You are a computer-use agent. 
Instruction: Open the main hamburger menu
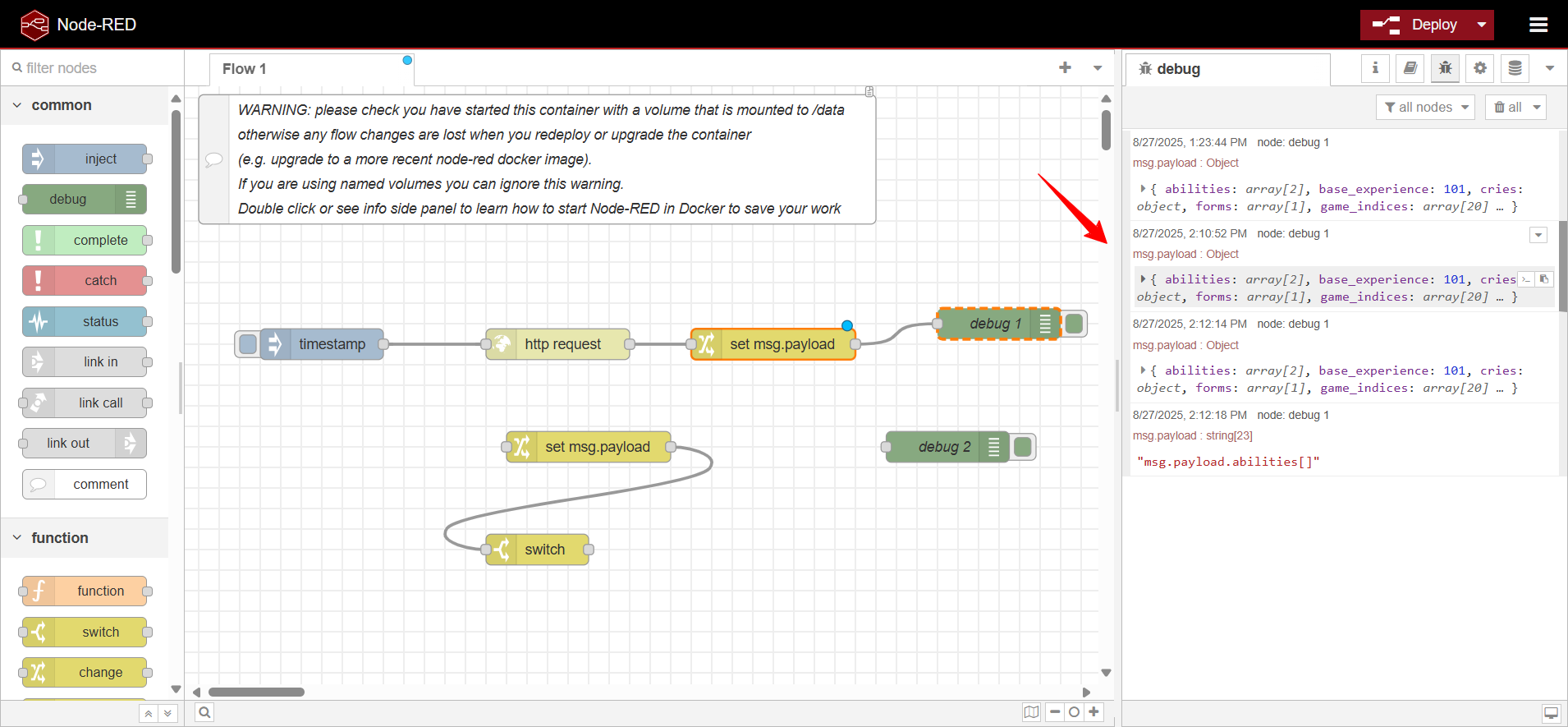tap(1538, 25)
